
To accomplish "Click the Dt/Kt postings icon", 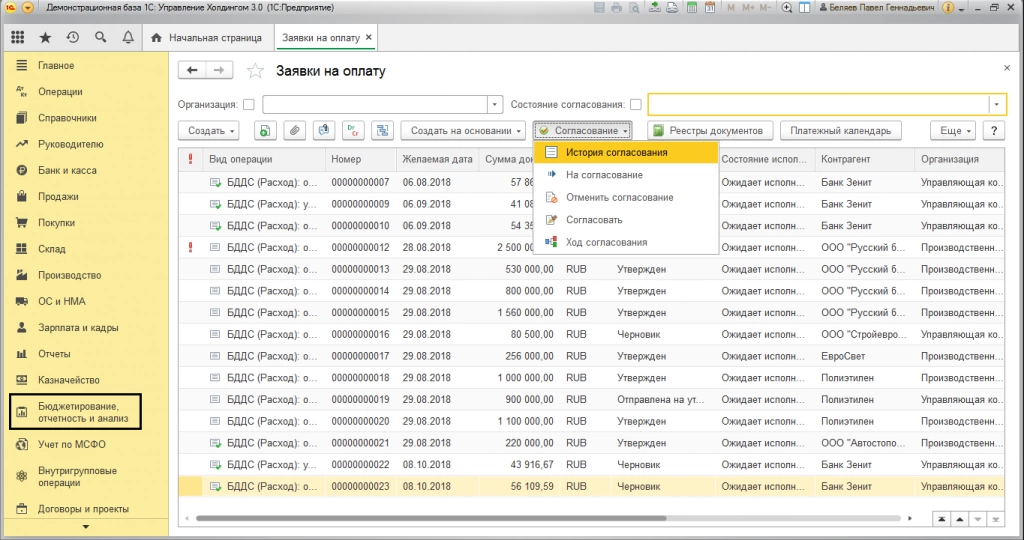I will (353, 131).
